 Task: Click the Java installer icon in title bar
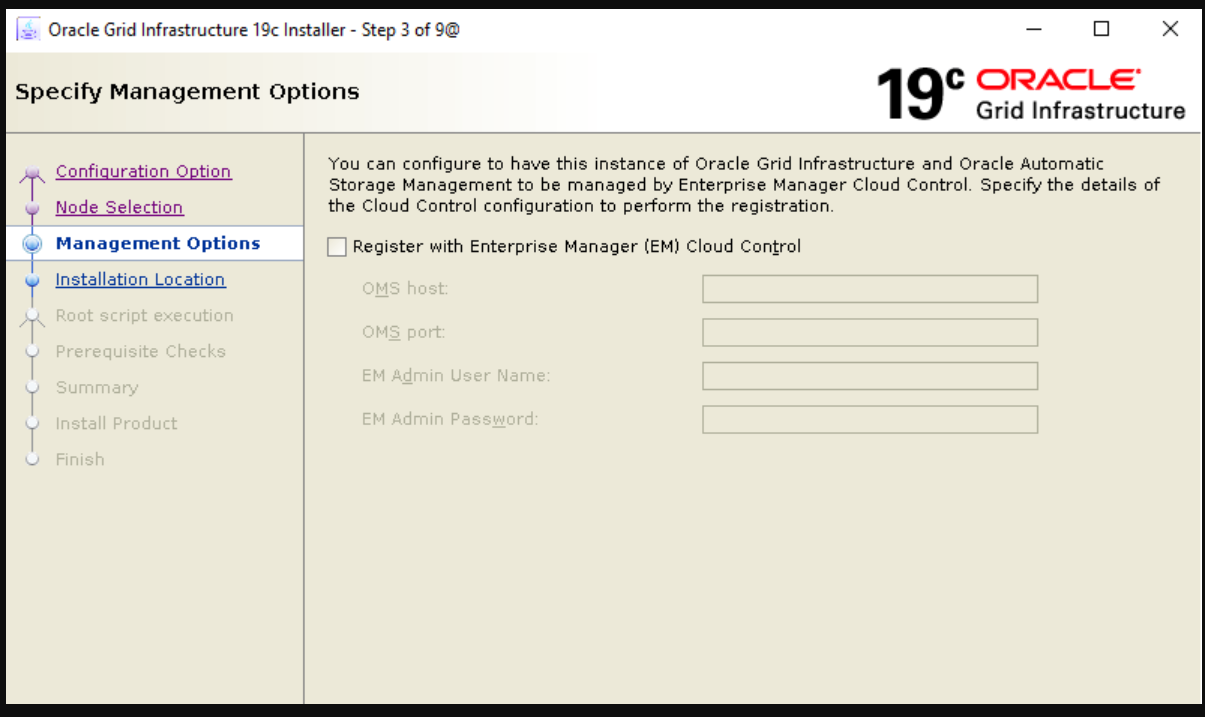click(x=29, y=29)
